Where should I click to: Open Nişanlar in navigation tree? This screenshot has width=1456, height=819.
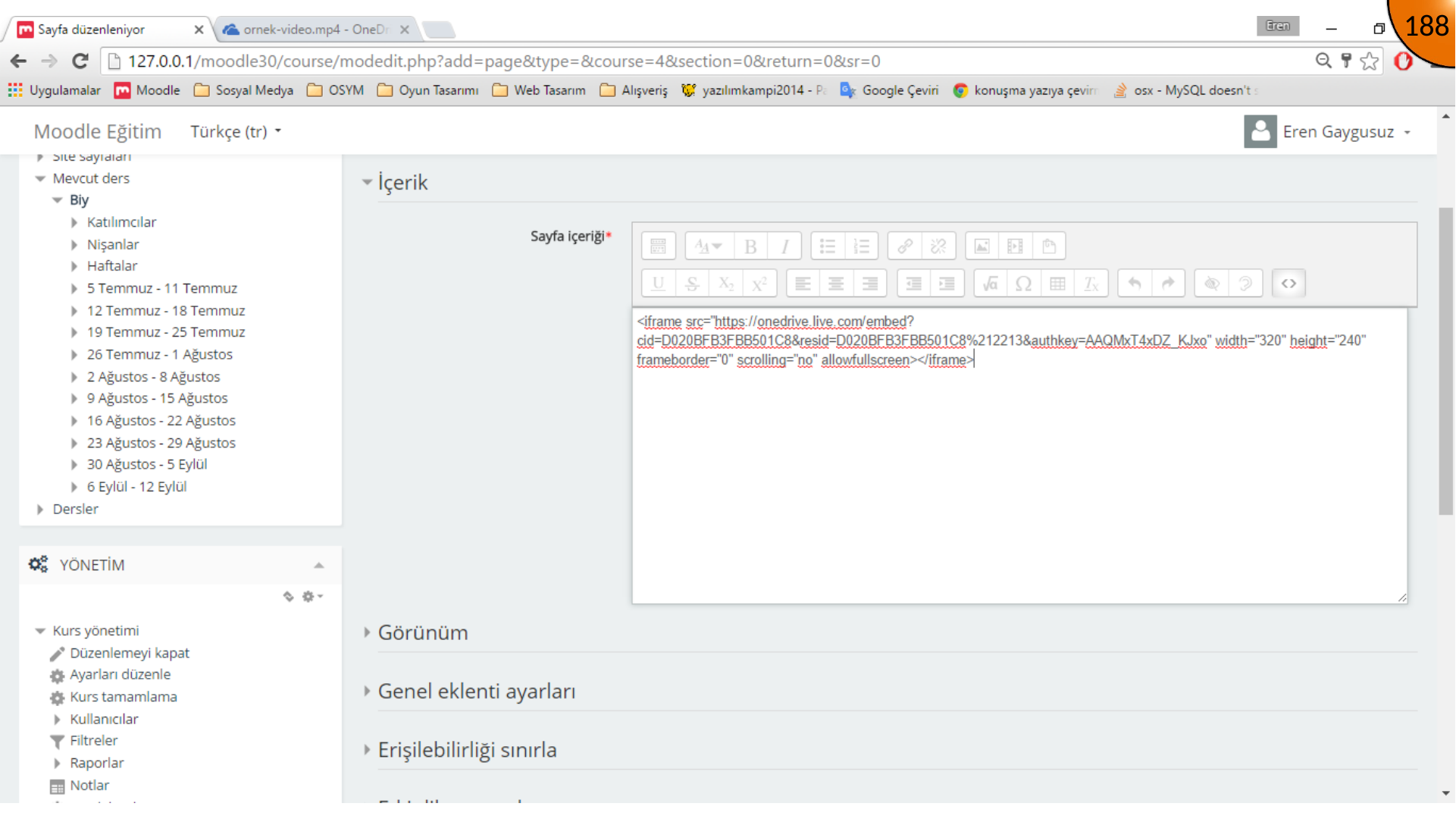pos(113,244)
